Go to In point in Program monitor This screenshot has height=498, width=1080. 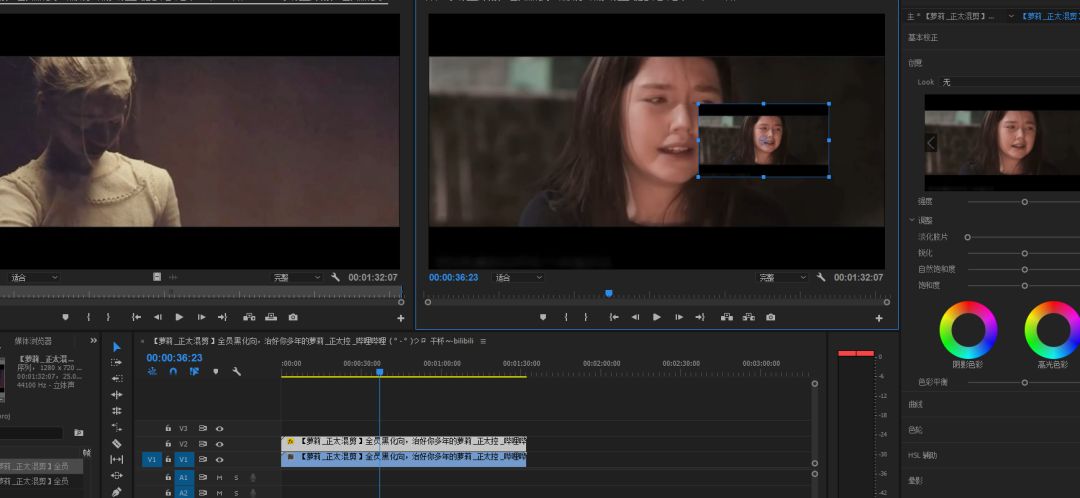pos(614,317)
